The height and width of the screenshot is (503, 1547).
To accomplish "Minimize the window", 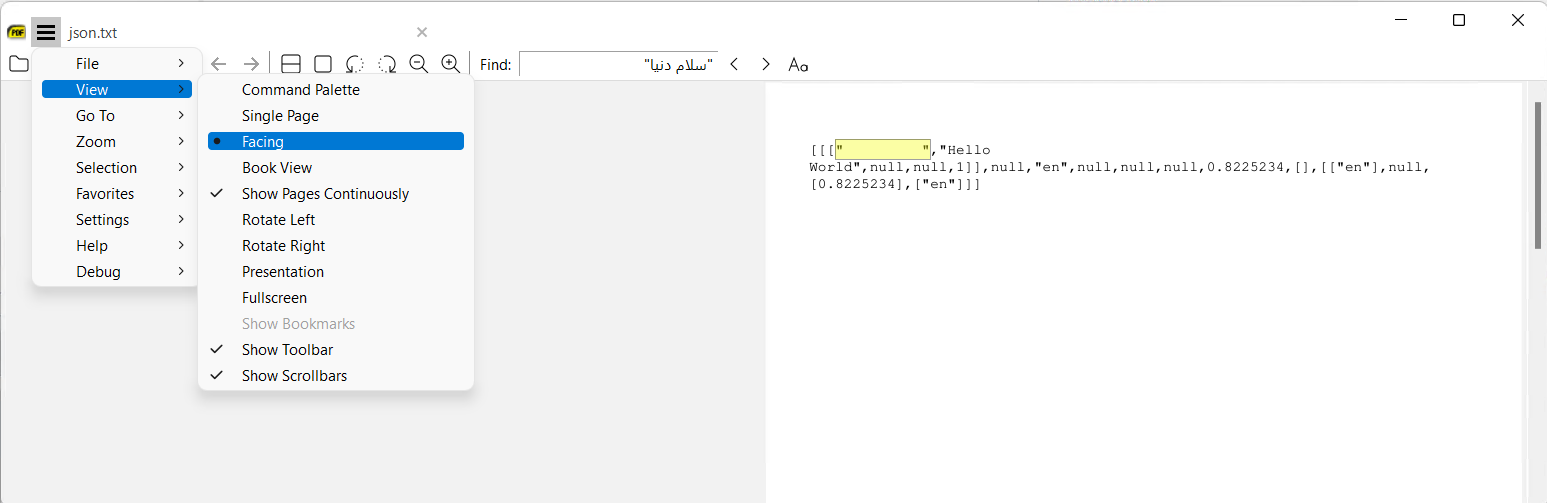I will [x=1401, y=20].
